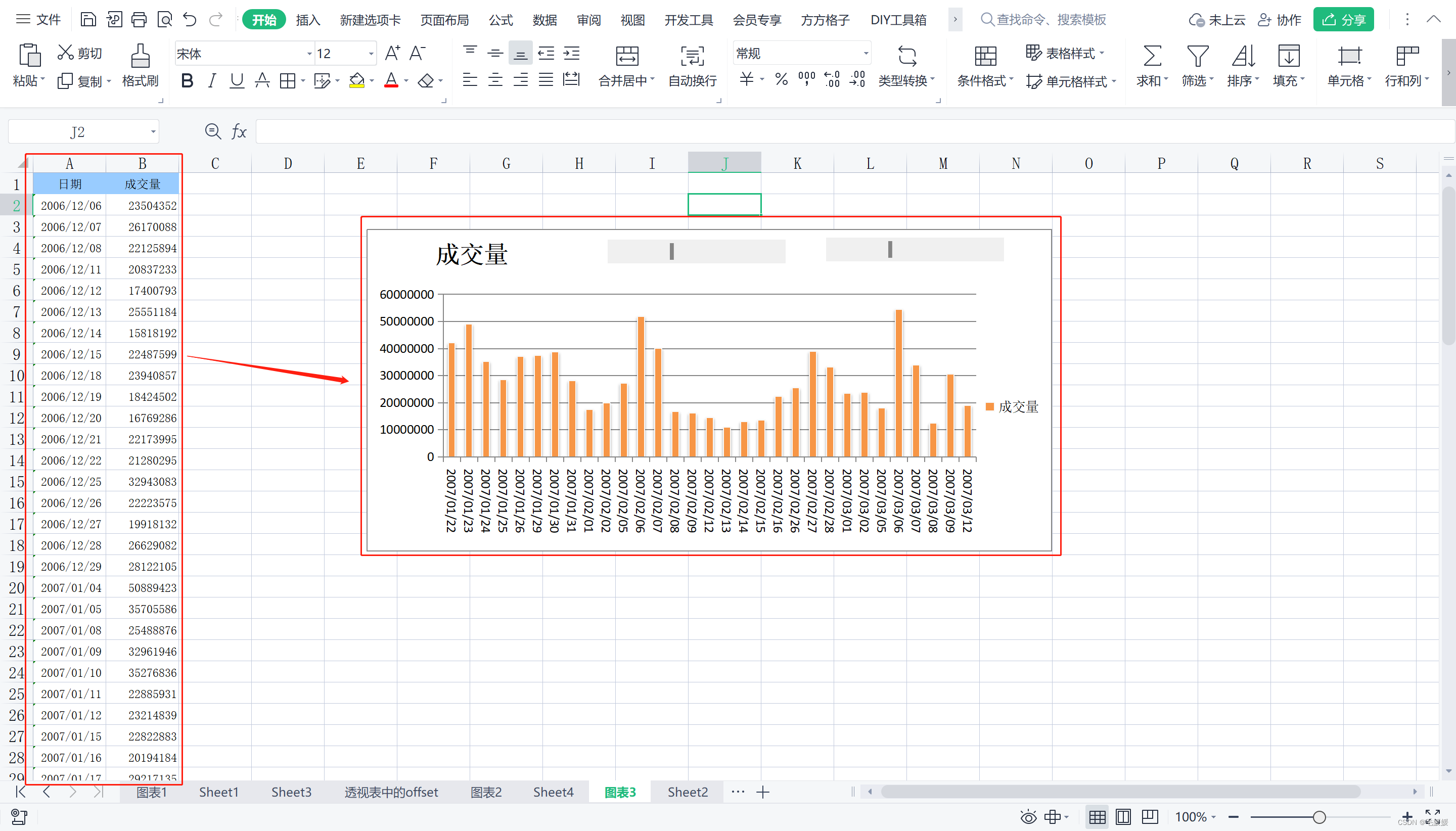
Task: Click the Cut scissors button
Action: click(x=79, y=53)
